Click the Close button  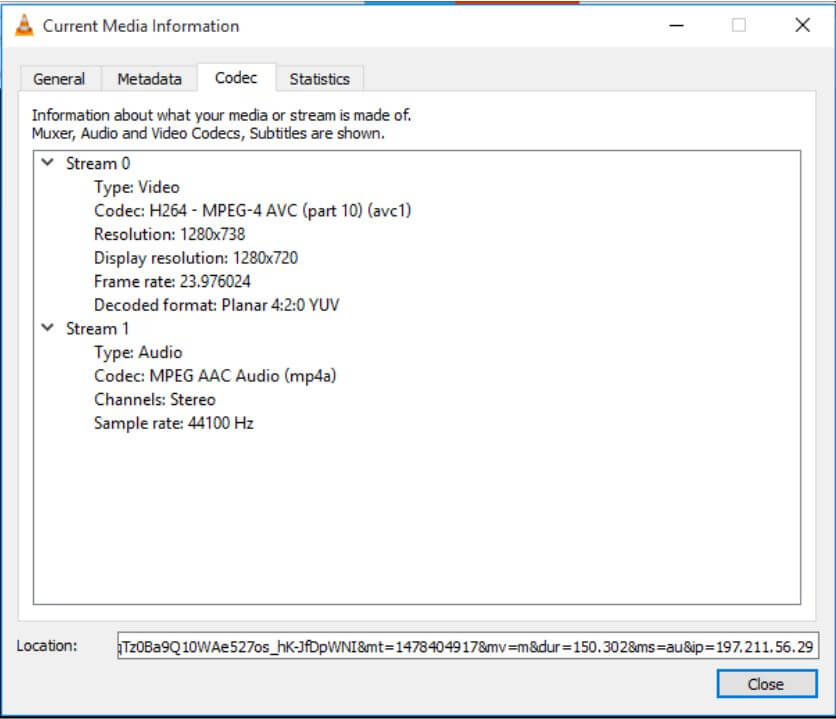(767, 684)
